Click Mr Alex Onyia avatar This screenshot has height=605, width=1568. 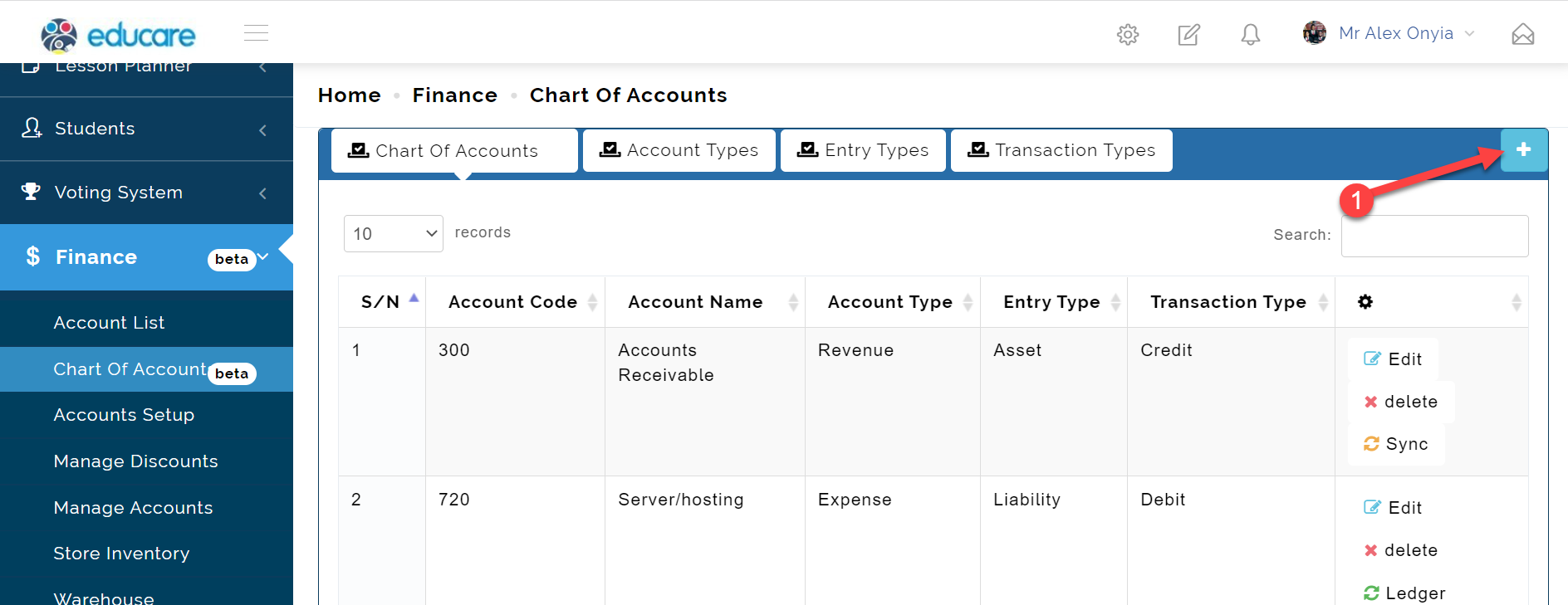1315,33
